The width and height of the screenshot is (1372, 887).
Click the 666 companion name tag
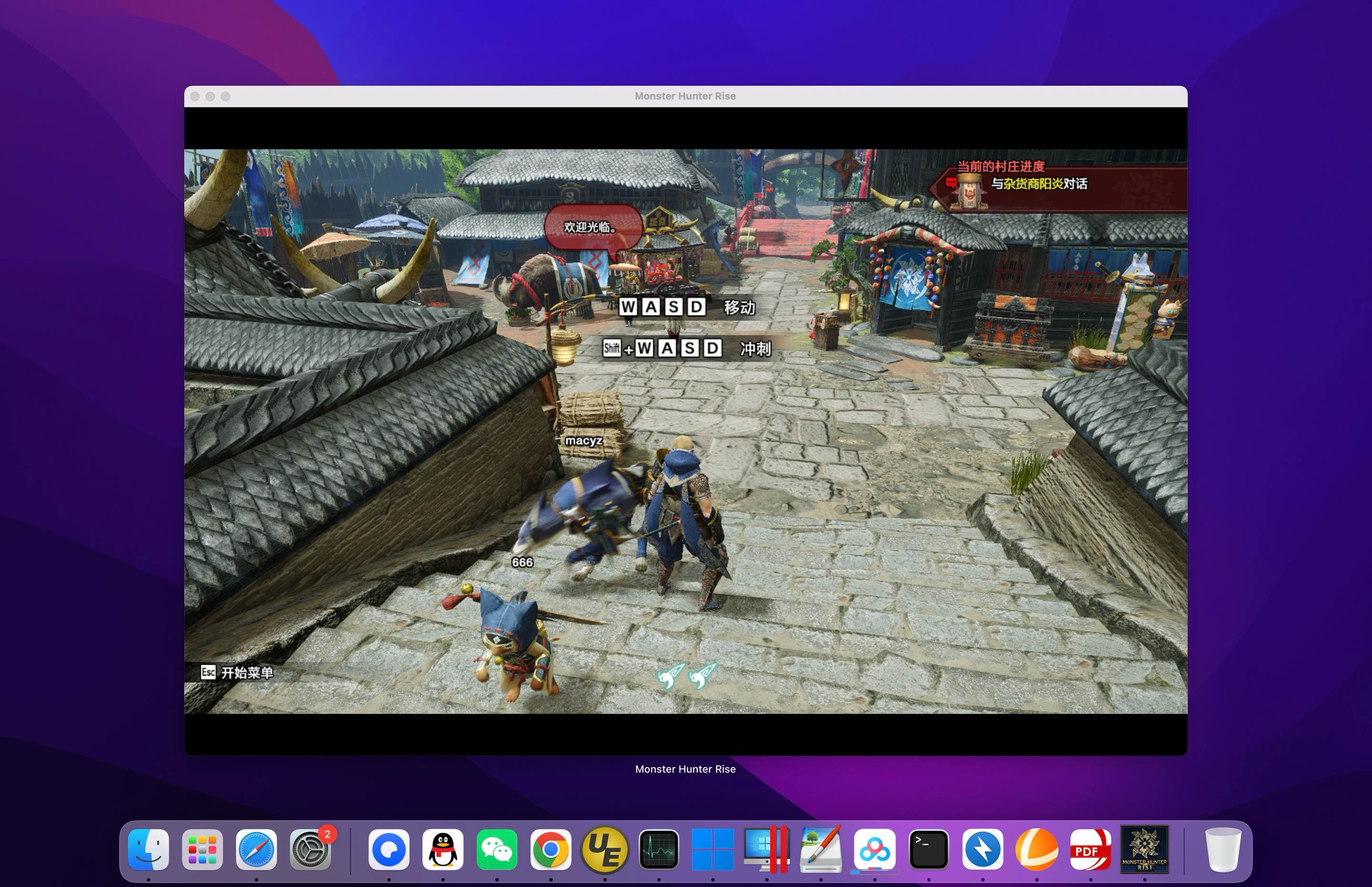point(523,563)
